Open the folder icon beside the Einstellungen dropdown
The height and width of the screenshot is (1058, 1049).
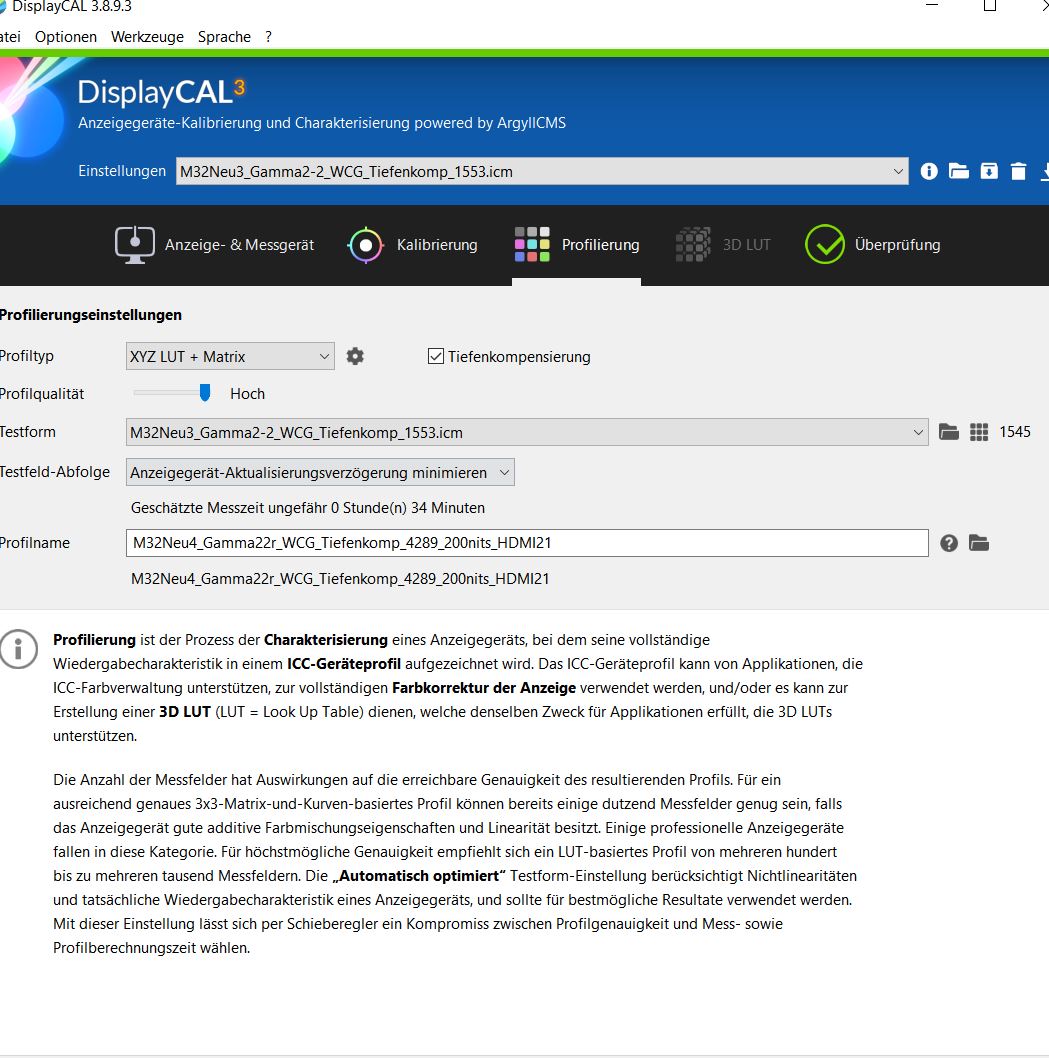point(959,171)
